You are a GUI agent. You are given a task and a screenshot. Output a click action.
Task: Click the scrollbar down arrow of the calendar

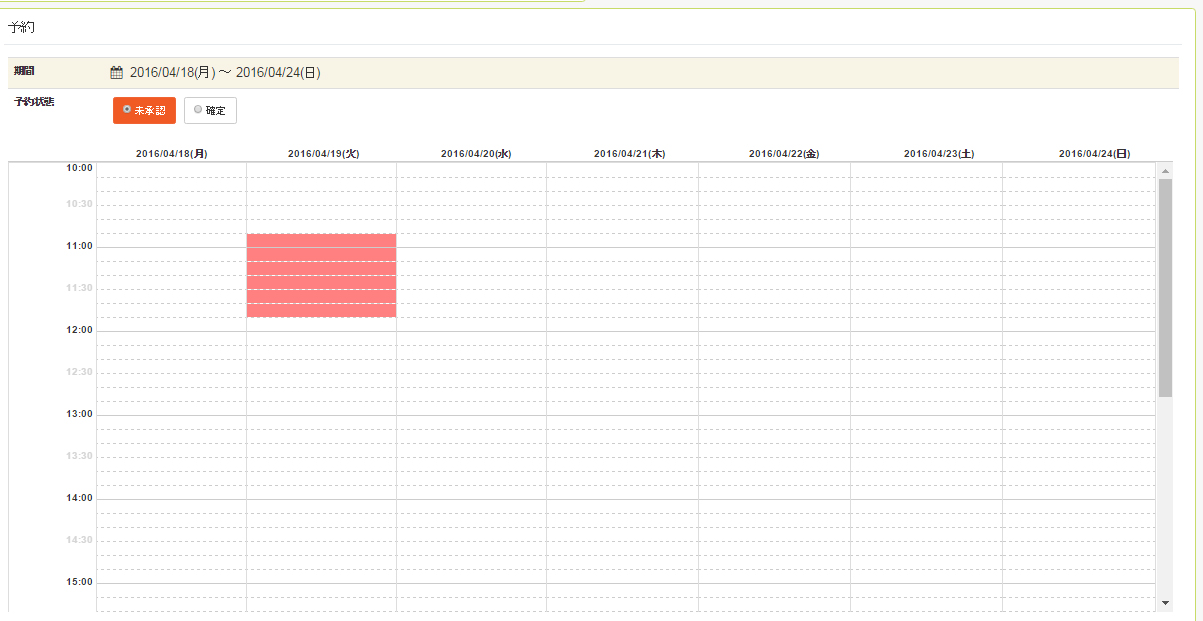pos(1165,603)
